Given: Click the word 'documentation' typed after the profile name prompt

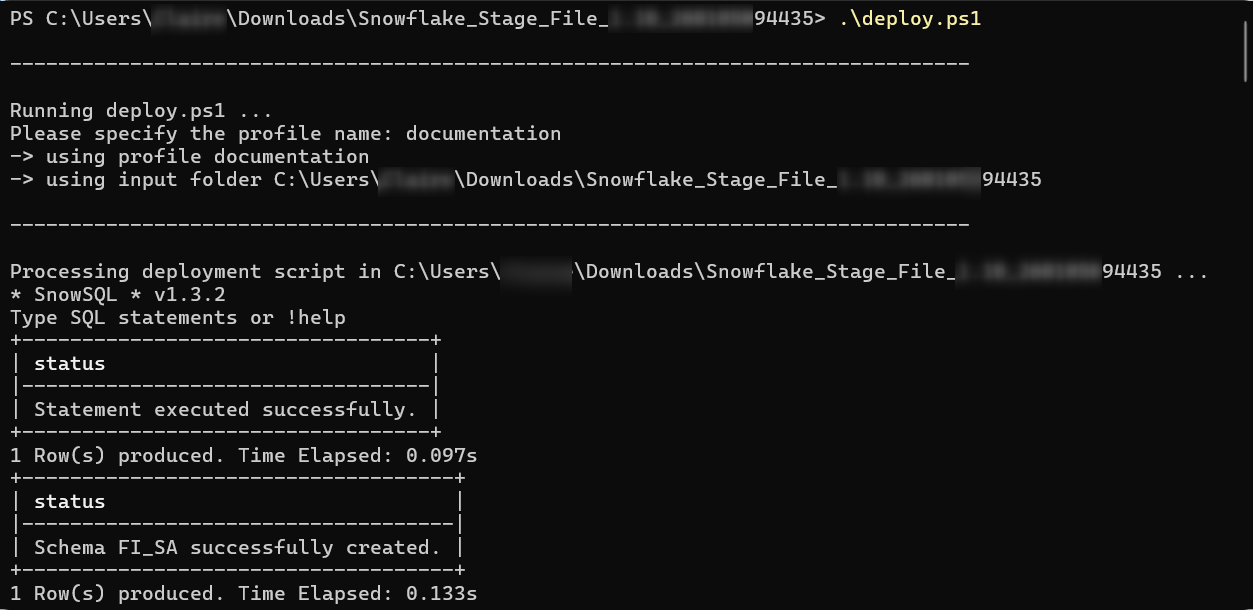Looking at the screenshot, I should pyautogui.click(x=483, y=133).
